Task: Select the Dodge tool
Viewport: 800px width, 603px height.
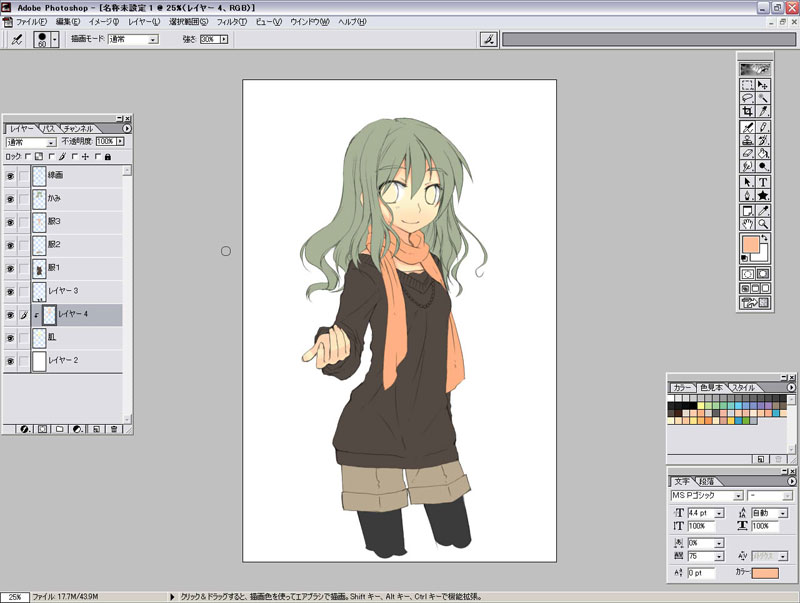Action: [x=763, y=166]
